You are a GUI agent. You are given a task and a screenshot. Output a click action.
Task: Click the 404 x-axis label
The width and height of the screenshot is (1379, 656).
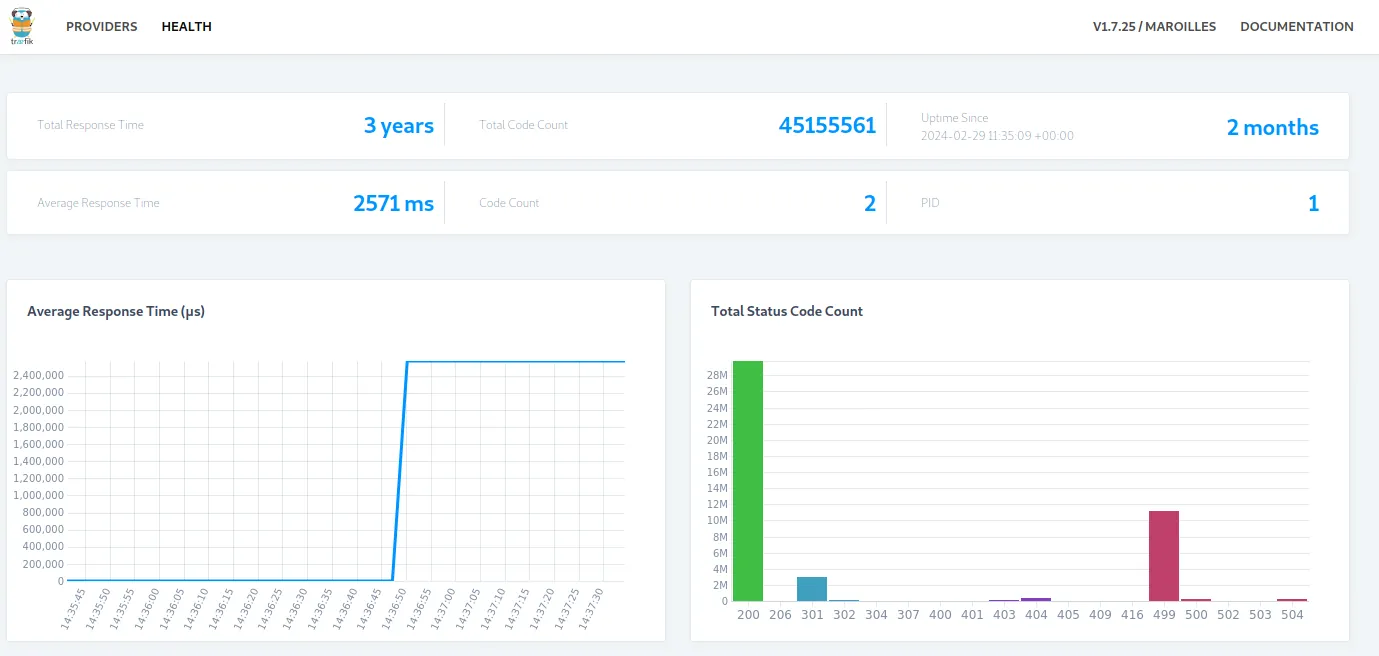(1036, 615)
